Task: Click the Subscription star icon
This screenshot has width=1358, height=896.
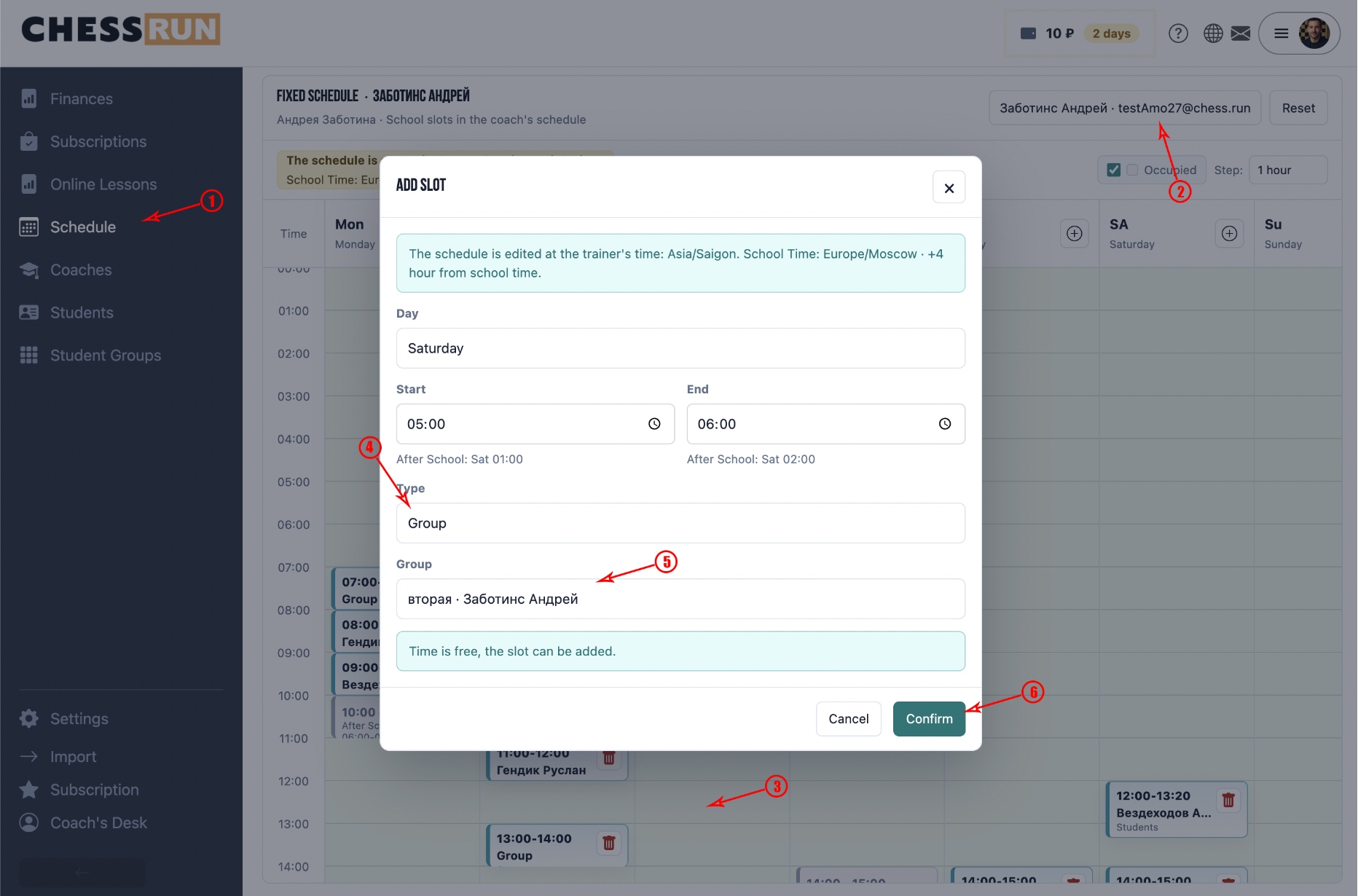Action: (x=29, y=790)
